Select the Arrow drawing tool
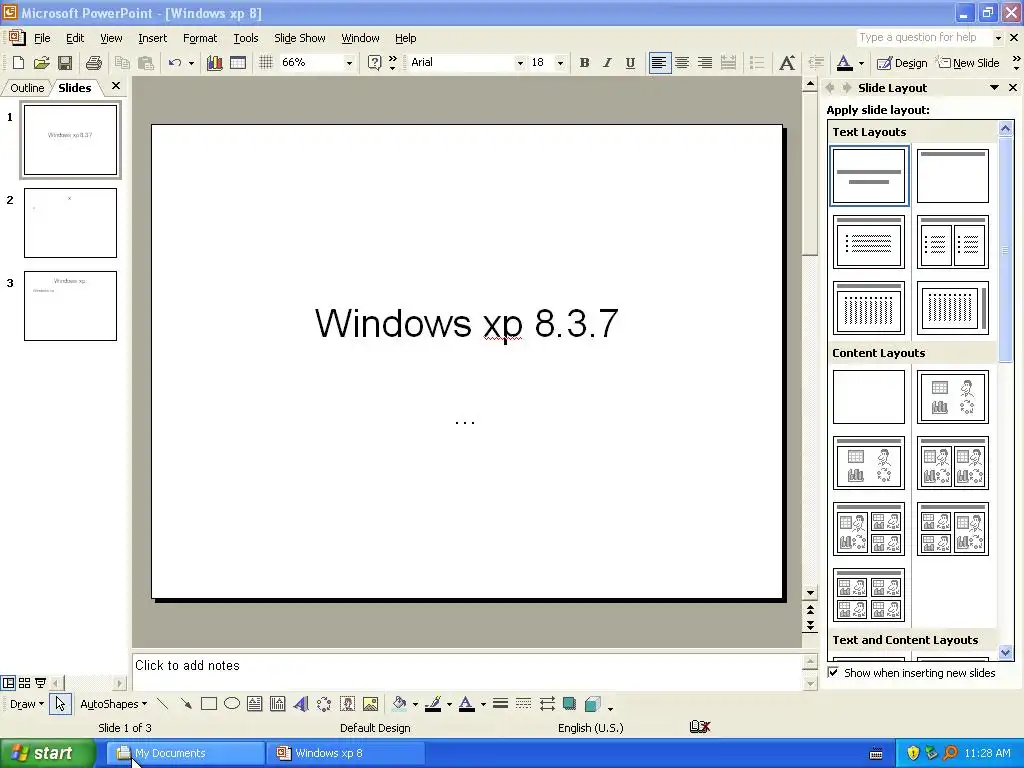 tap(186, 703)
